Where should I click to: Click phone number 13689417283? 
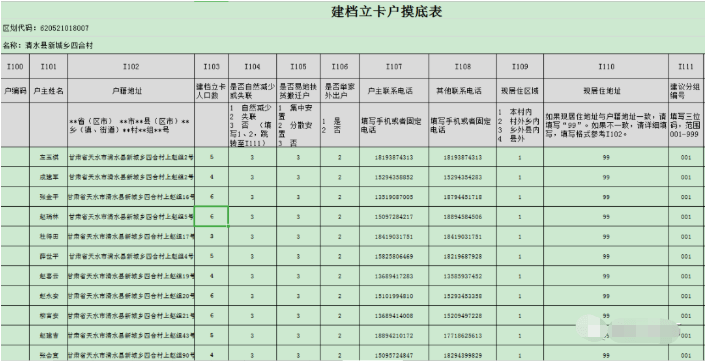pos(394,276)
